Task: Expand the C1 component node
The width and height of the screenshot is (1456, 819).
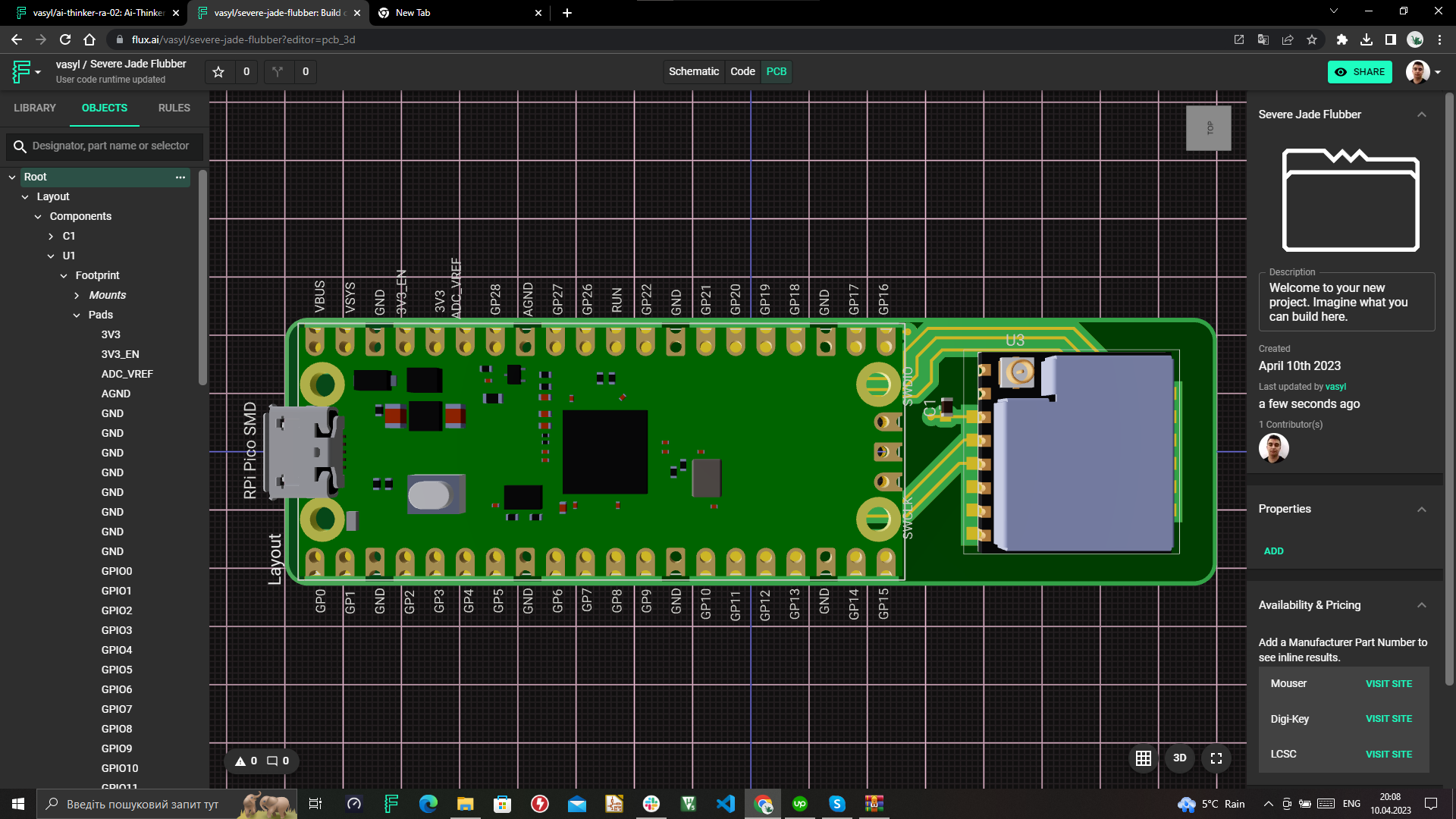Action: (51, 237)
